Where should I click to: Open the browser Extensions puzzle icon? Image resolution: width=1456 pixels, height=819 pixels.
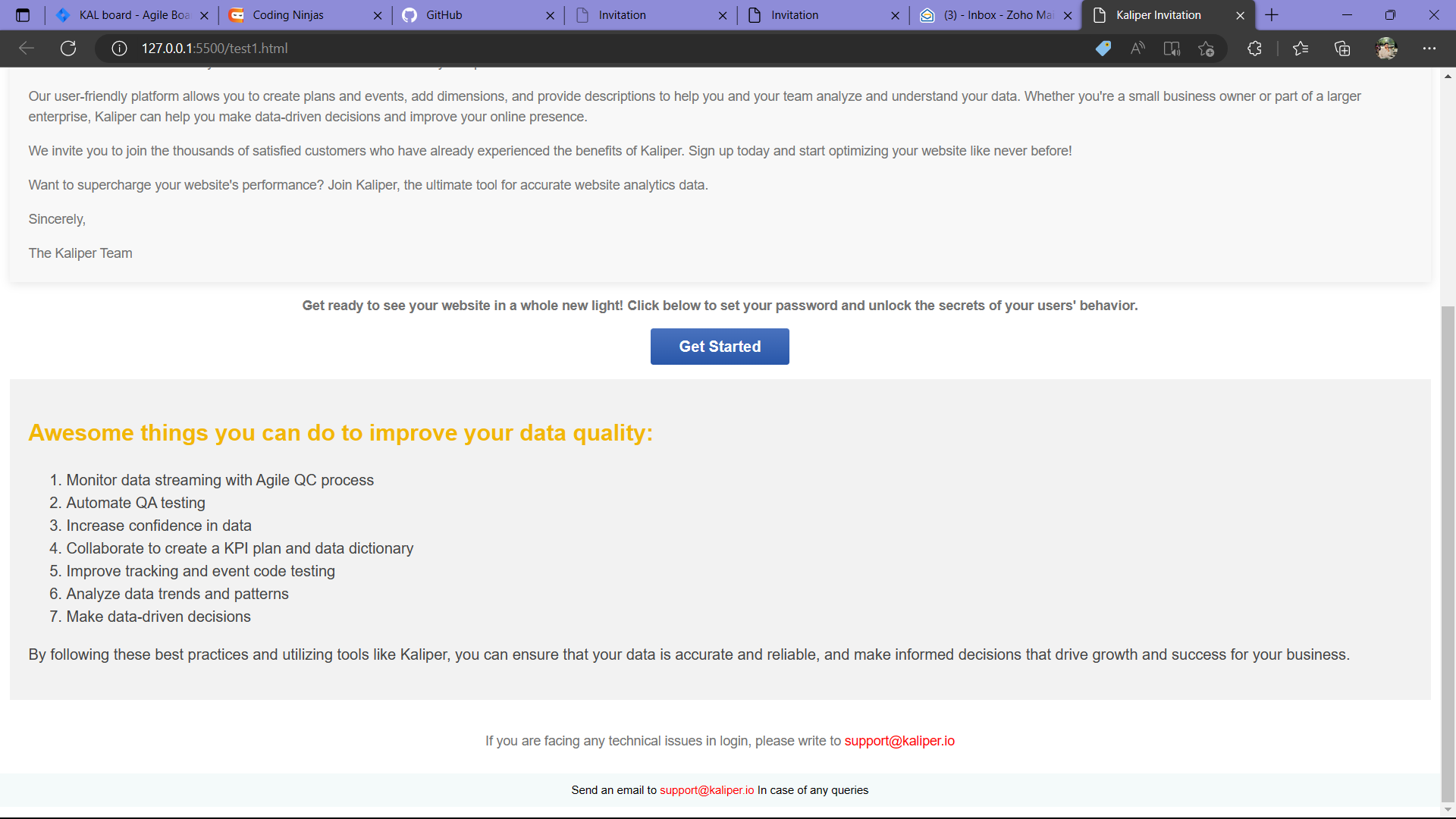click(x=1254, y=49)
